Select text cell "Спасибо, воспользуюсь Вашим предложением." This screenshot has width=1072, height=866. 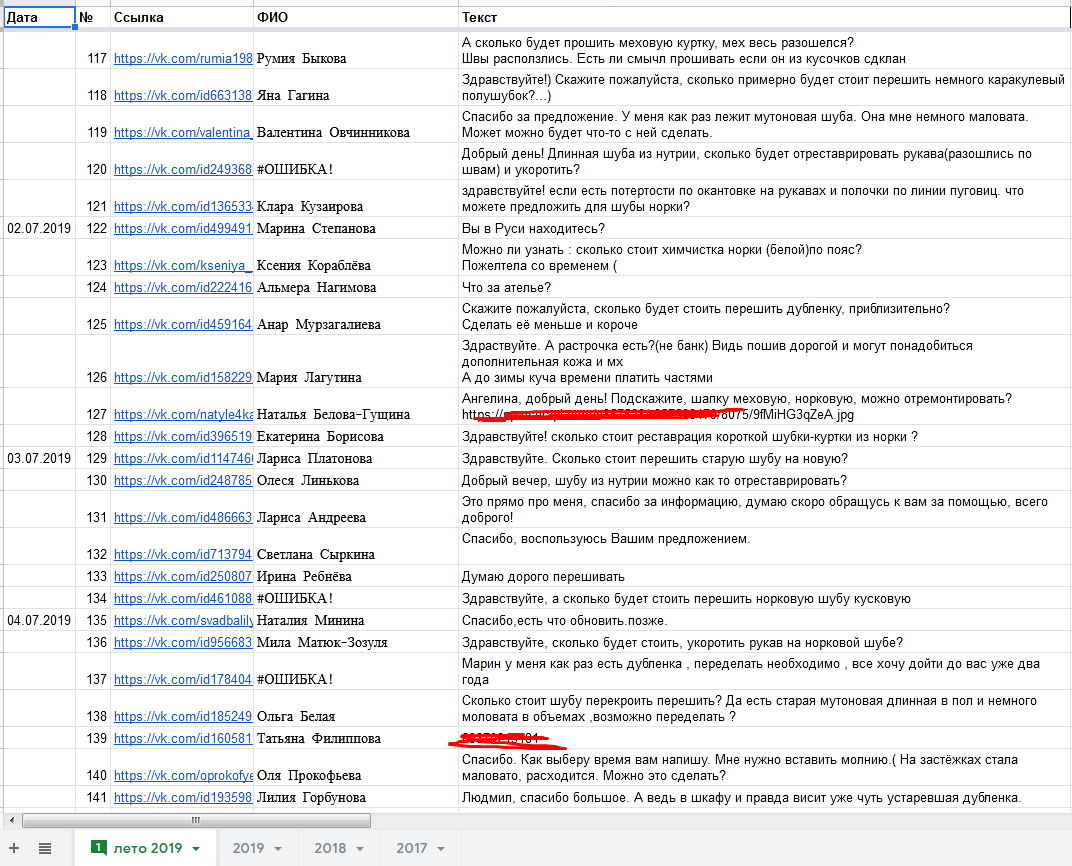[764, 546]
